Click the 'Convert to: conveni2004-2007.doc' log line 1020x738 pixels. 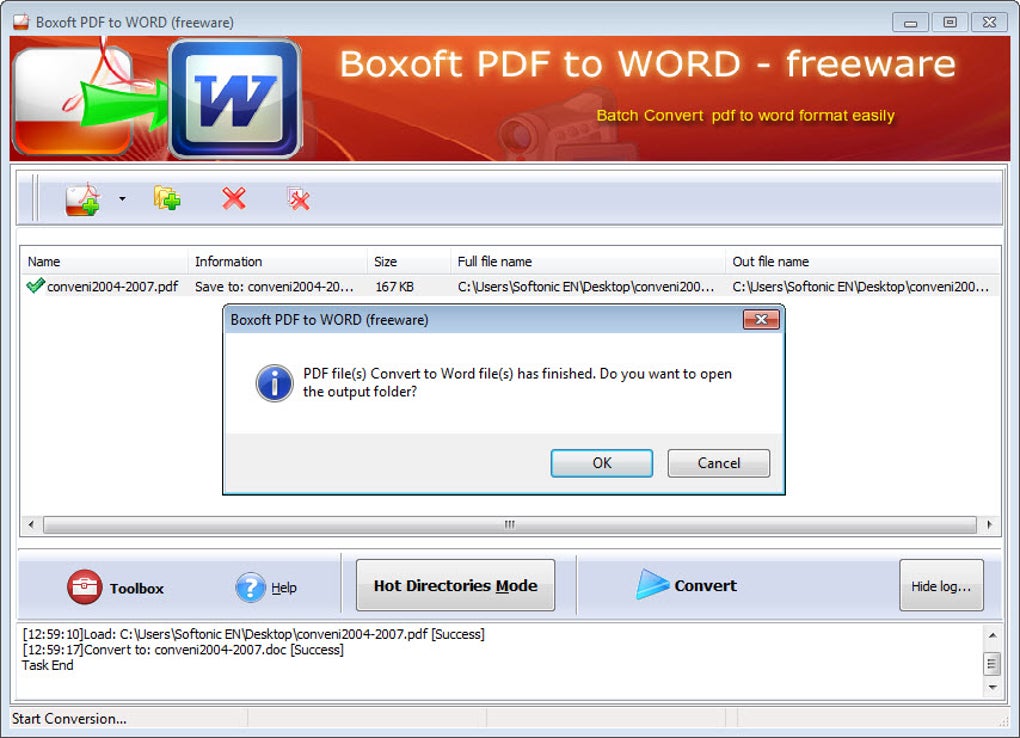pyautogui.click(x=183, y=649)
